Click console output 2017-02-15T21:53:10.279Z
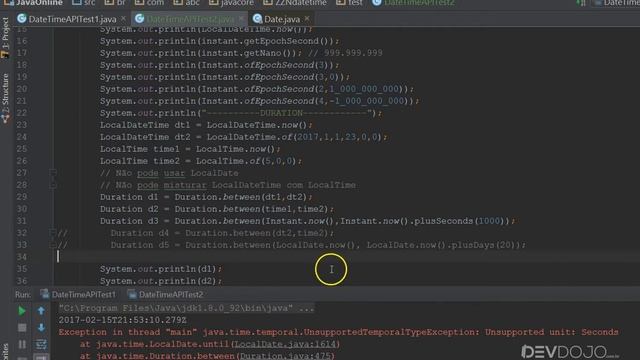Screen dimensions: 640x360 pos(122,320)
